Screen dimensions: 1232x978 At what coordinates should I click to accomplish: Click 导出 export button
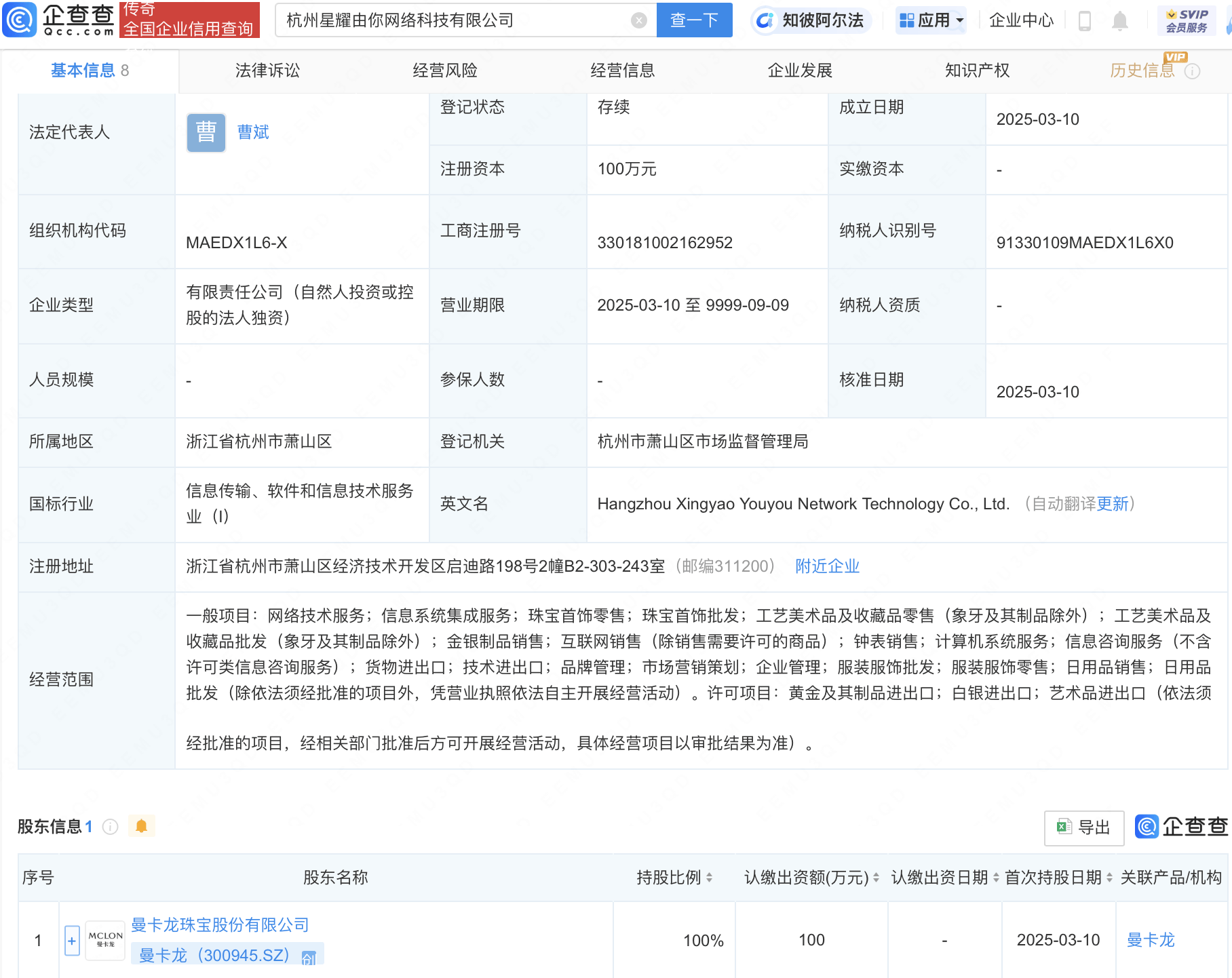click(x=1084, y=827)
